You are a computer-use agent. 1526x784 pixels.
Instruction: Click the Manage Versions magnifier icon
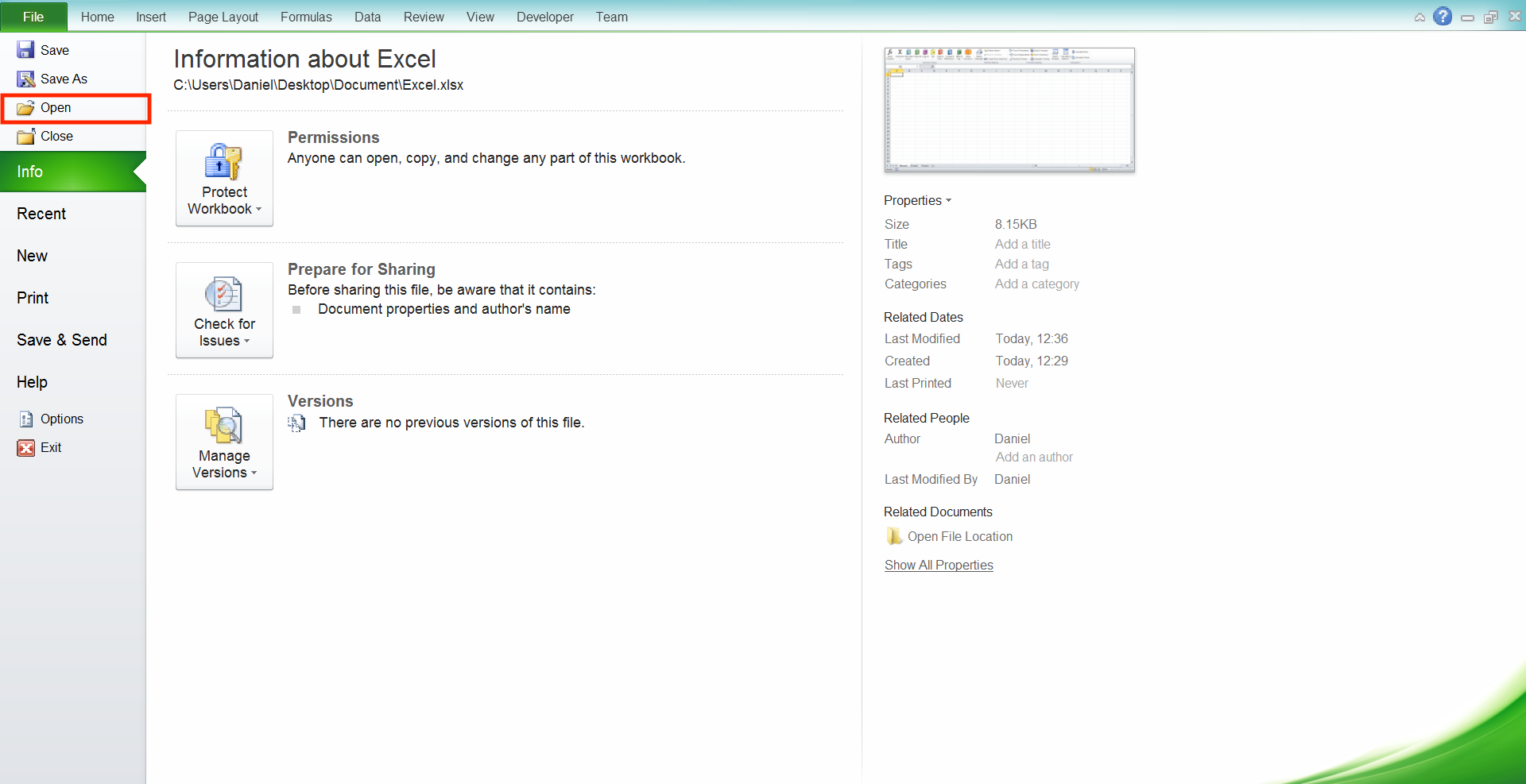(223, 425)
